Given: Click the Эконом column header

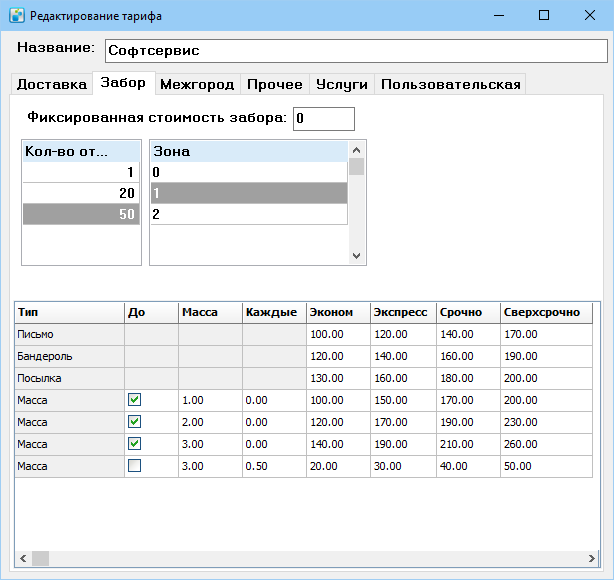Looking at the screenshot, I should click(338, 313).
